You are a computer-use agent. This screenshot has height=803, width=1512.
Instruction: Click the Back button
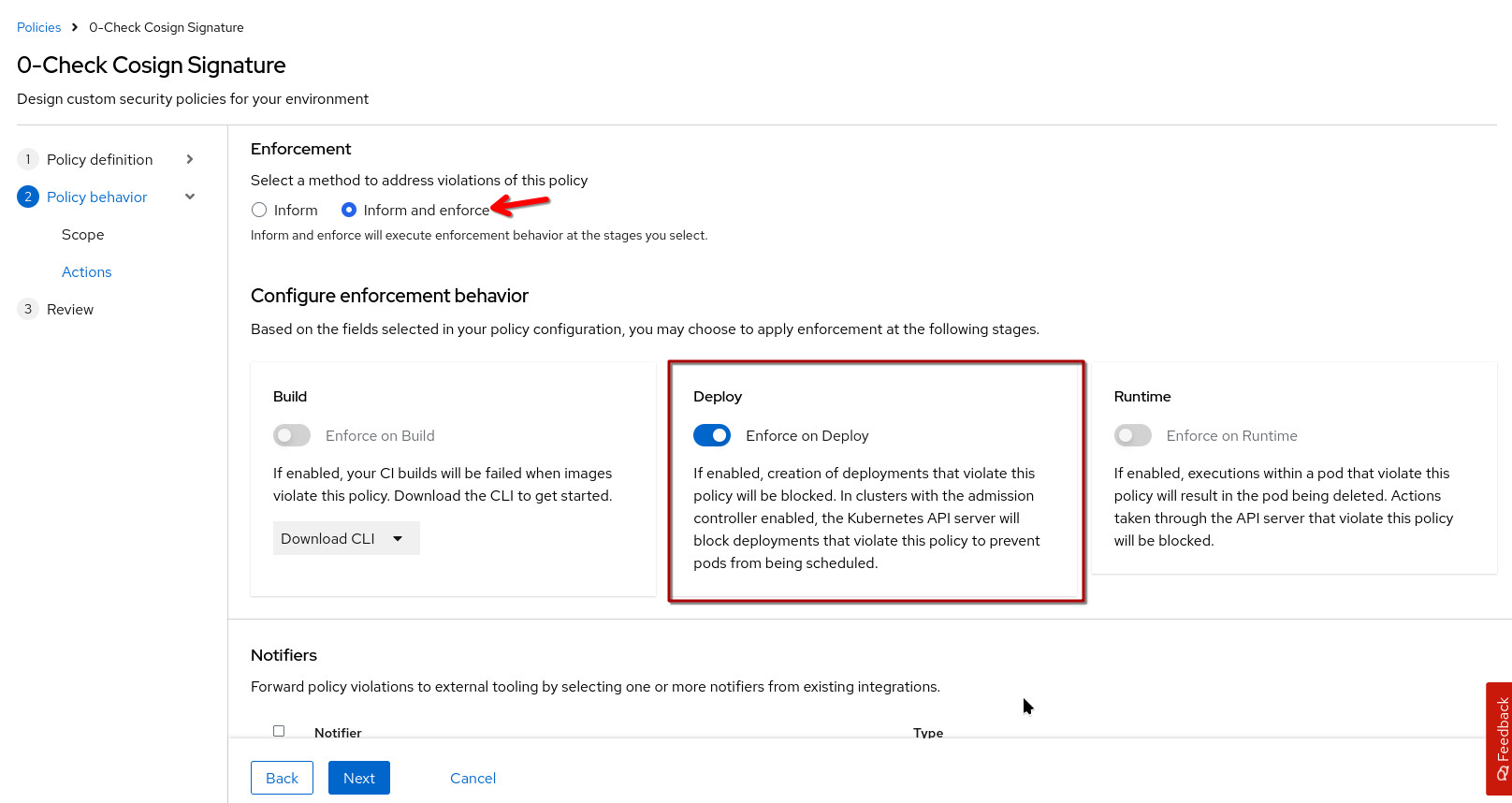coord(282,778)
